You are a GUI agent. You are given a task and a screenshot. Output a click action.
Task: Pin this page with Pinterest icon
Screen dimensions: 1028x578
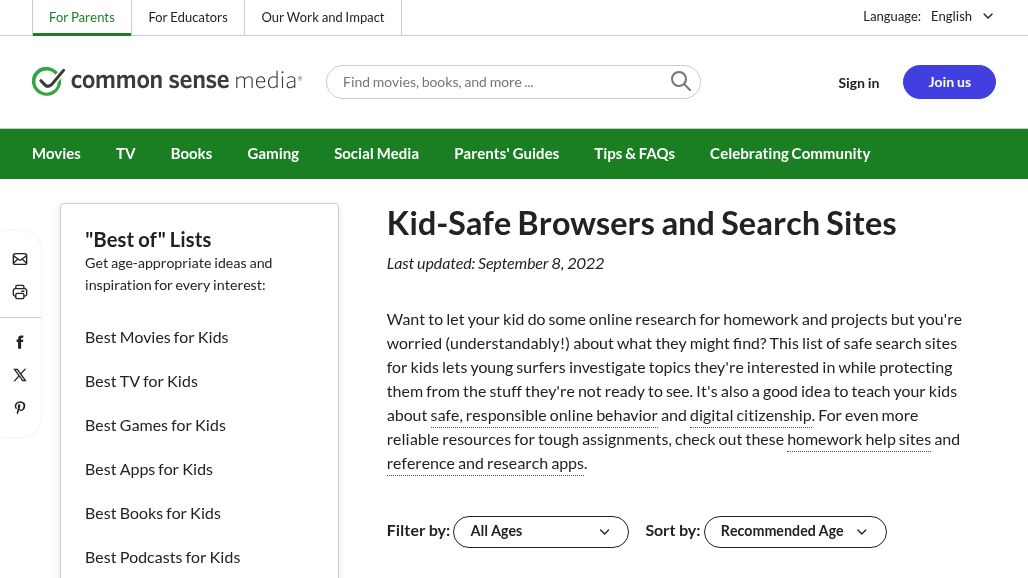[20, 408]
